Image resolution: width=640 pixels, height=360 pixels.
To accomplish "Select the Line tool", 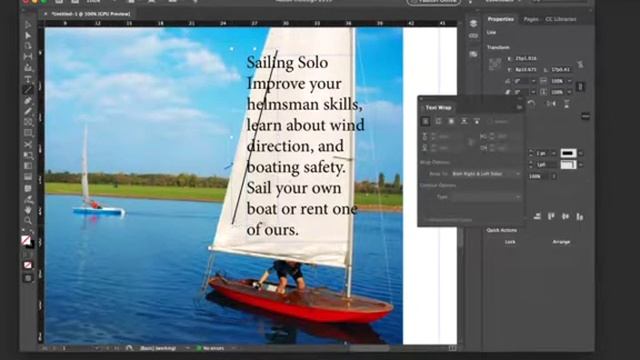I will click(28, 89).
